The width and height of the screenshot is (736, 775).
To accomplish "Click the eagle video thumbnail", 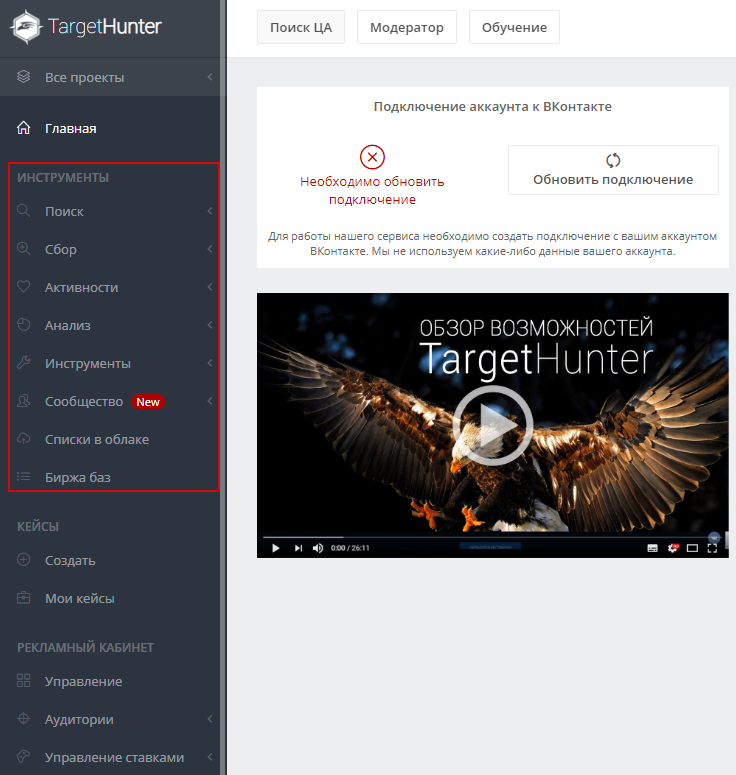I will 492,425.
